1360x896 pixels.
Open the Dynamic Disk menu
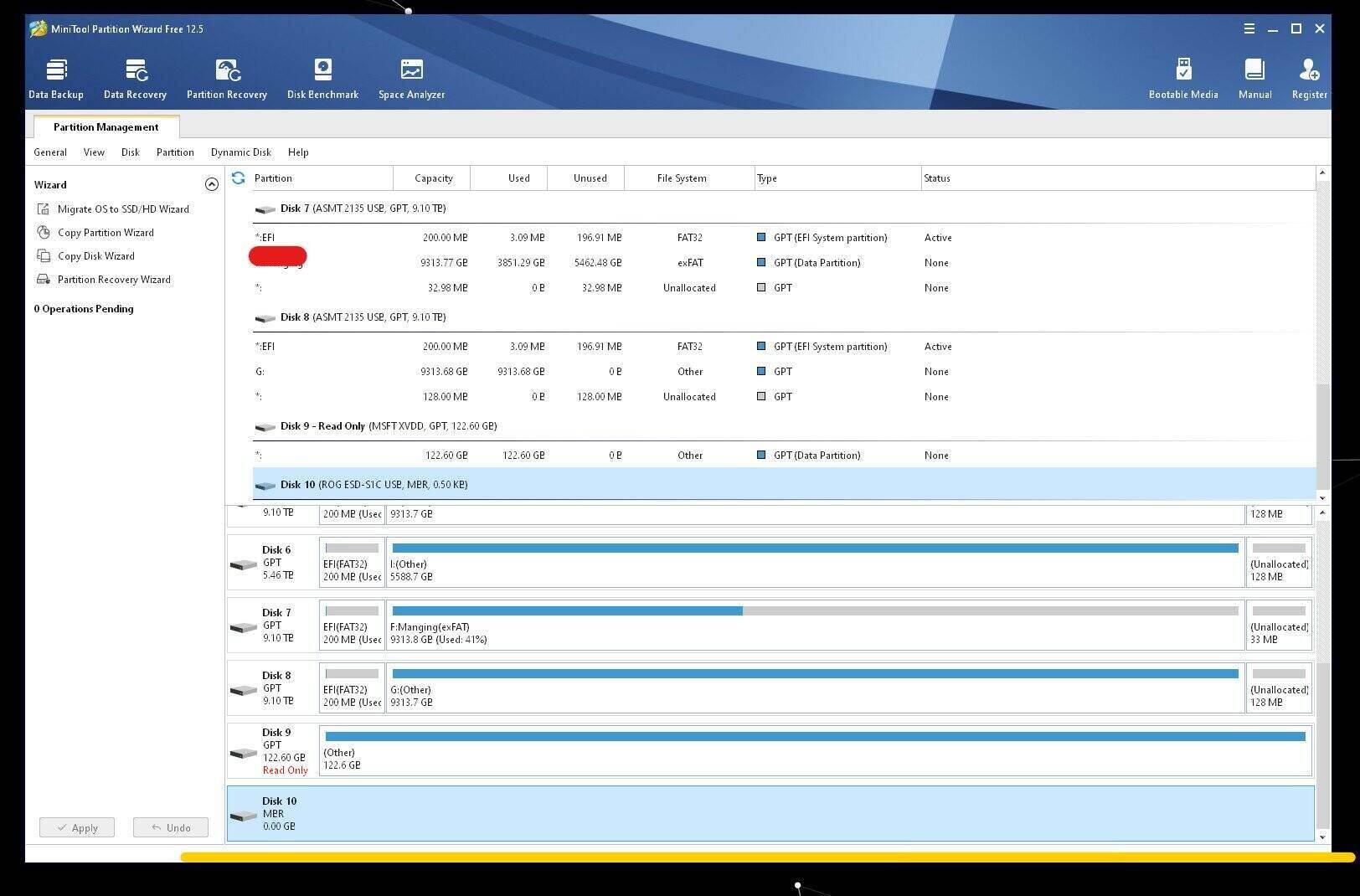[241, 152]
